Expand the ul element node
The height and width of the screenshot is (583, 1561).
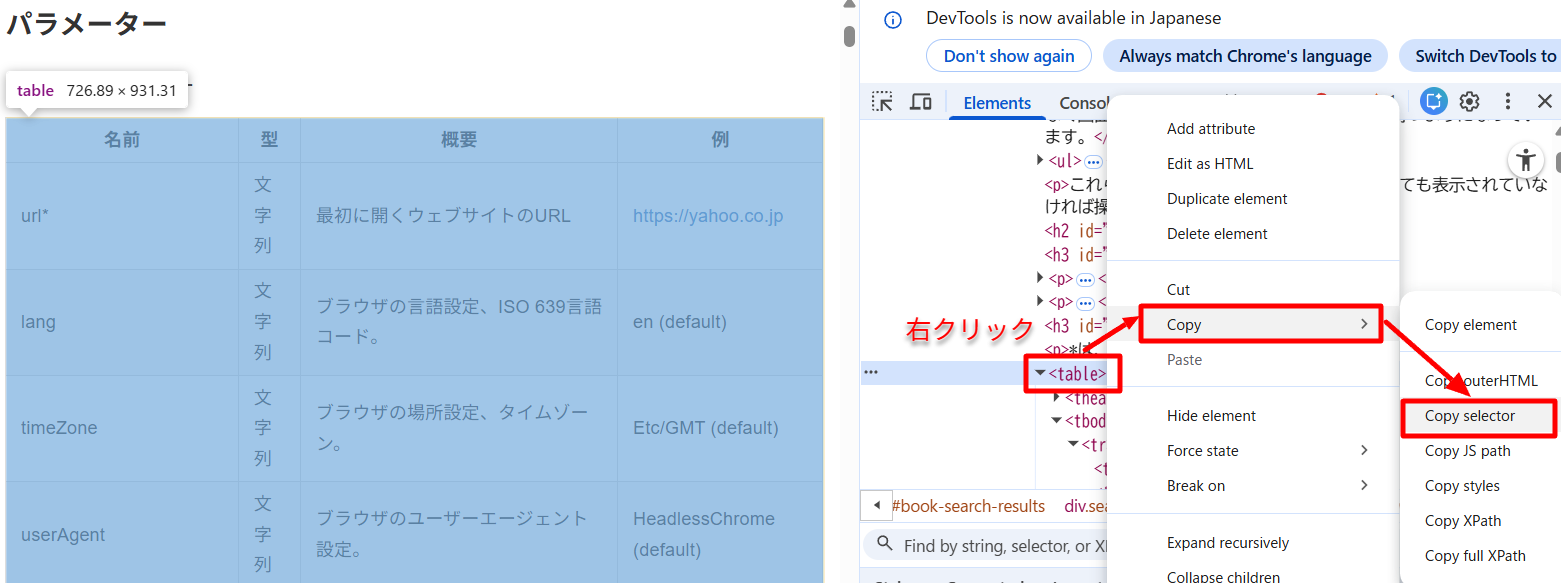pos(1041,161)
